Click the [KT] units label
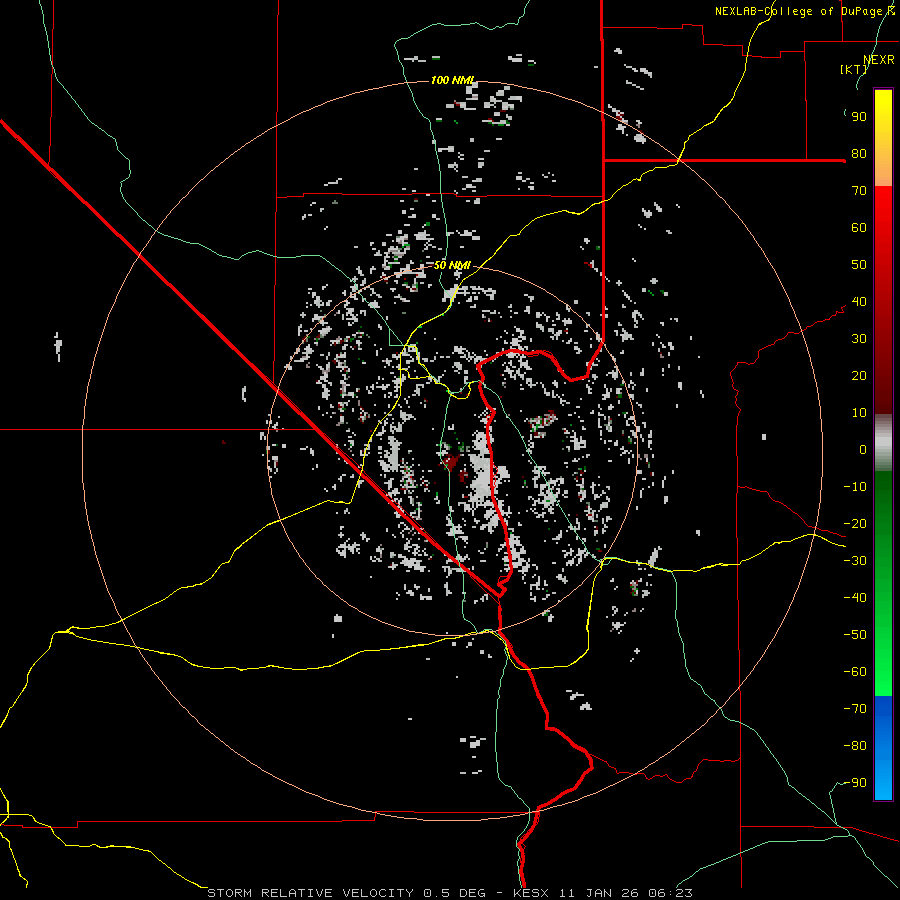 click(854, 69)
